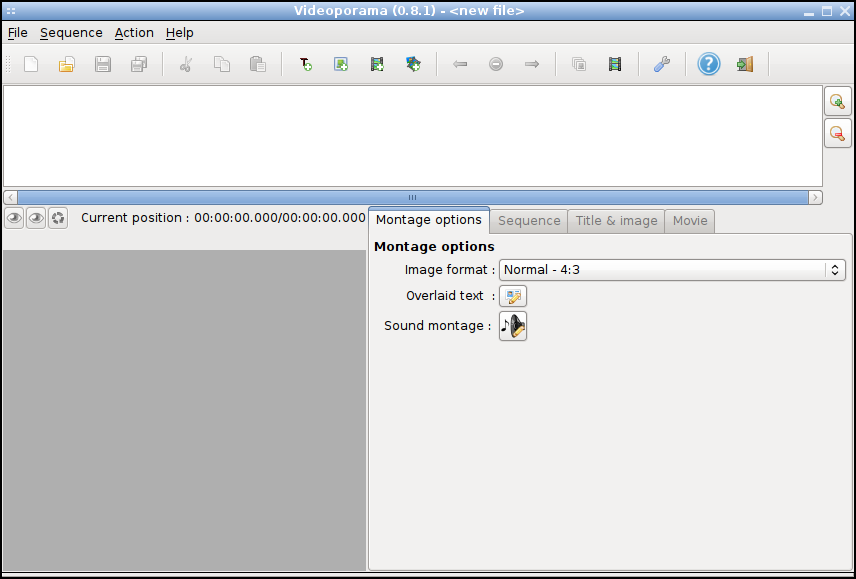Cut selection with the scissors icon
The width and height of the screenshot is (856, 579).
(x=186, y=64)
